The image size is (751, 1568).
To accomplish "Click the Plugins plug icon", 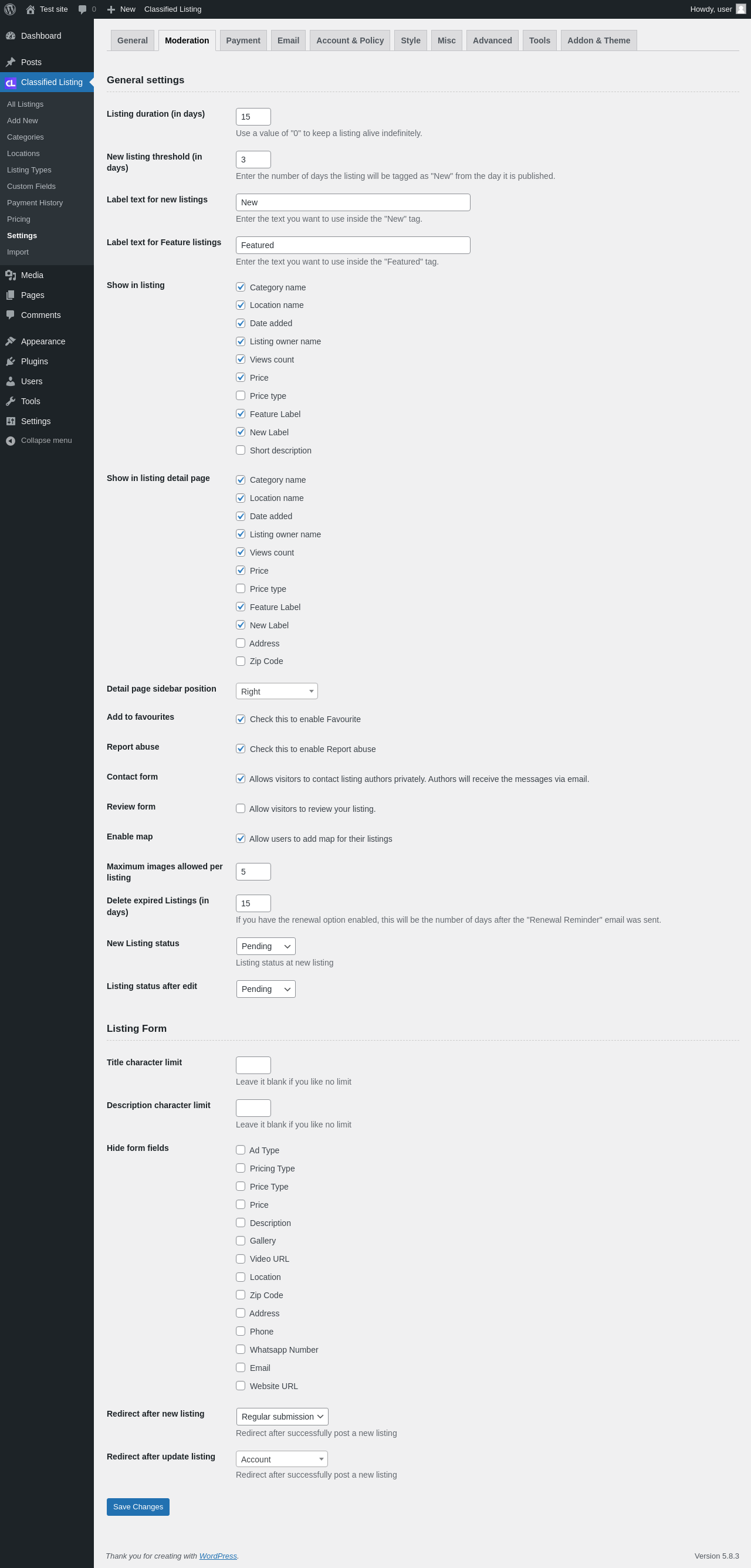I will [11, 361].
